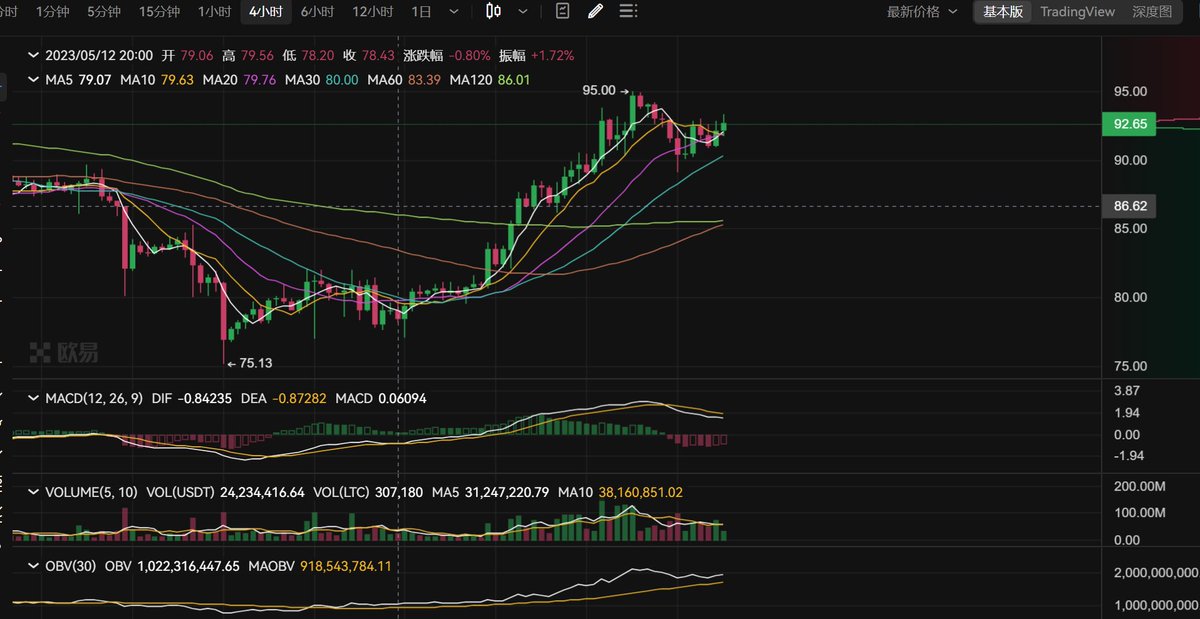The width and height of the screenshot is (1200, 619).
Task: Open the chart list settings icon
Action: pyautogui.click(x=628, y=12)
